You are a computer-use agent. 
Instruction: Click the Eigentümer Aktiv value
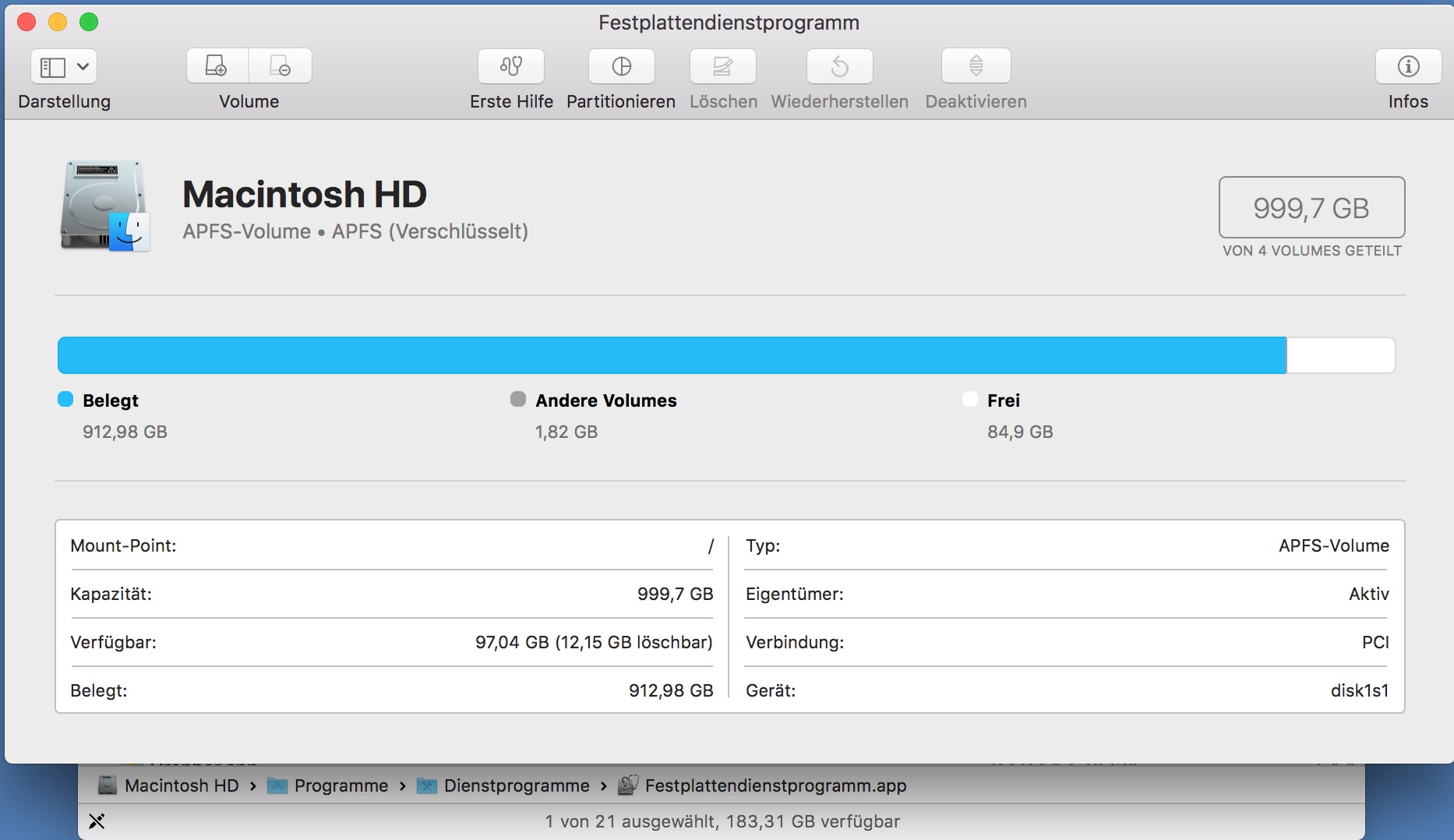pos(1369,594)
